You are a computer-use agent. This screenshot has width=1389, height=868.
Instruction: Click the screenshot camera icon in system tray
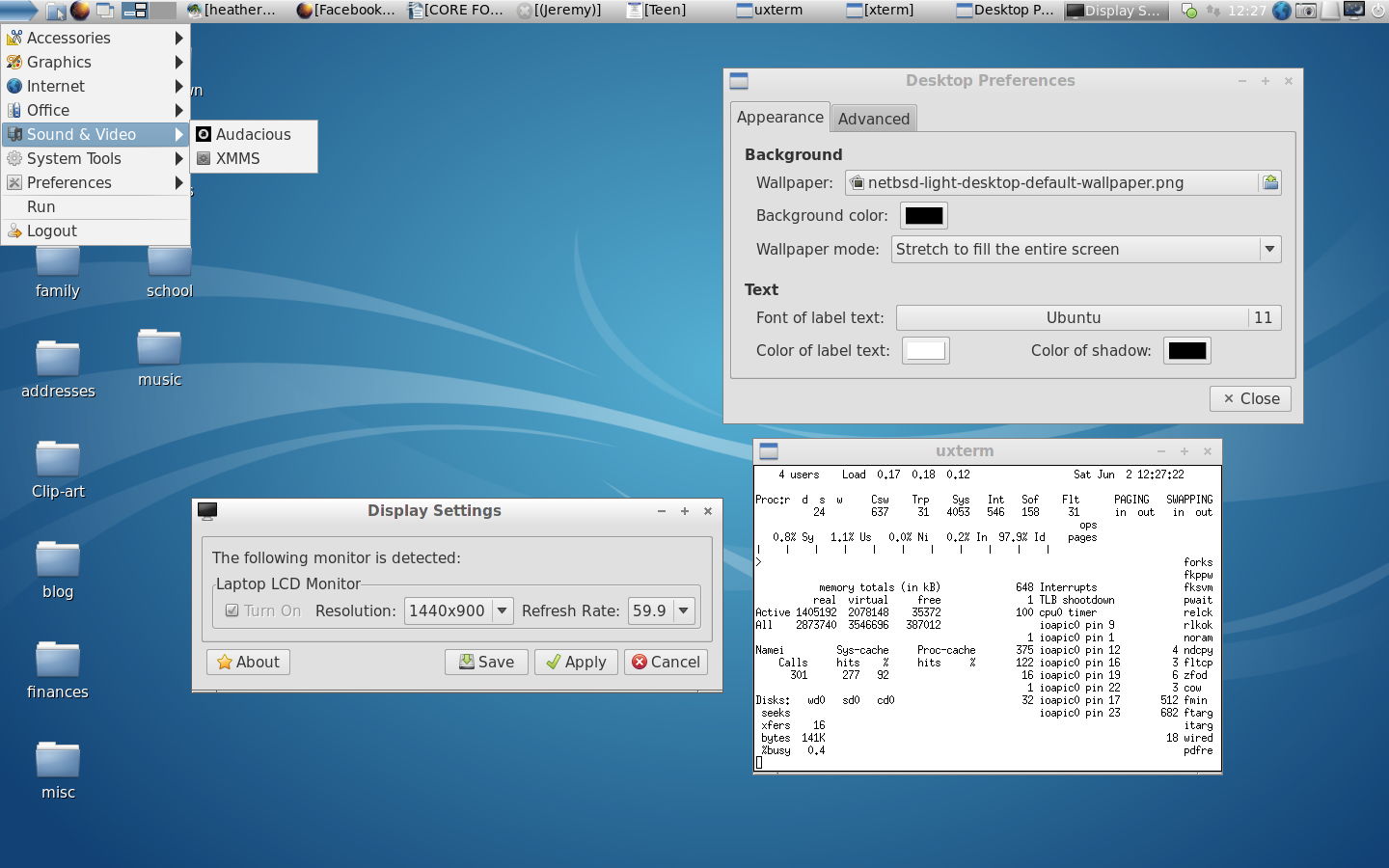click(x=1306, y=11)
